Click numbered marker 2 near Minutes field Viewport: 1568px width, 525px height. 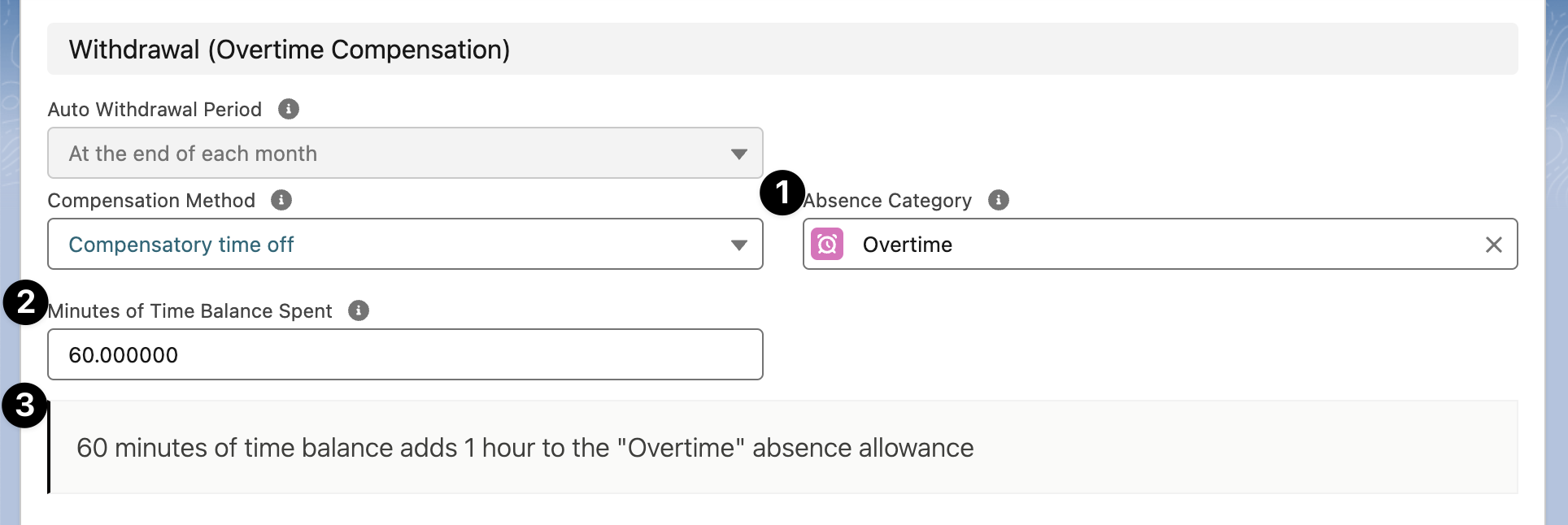click(x=23, y=302)
